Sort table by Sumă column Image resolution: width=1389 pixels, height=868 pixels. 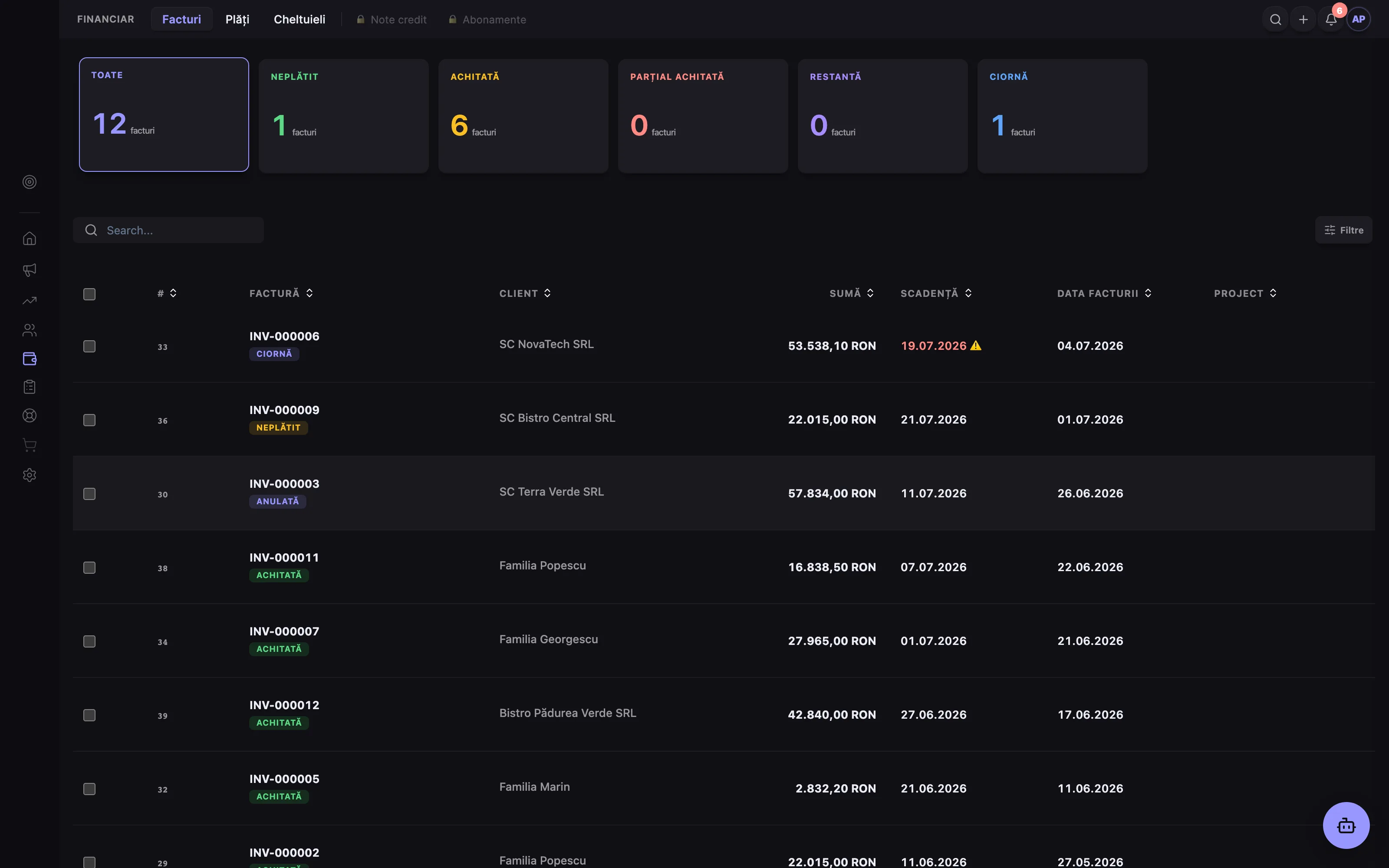[x=852, y=293]
